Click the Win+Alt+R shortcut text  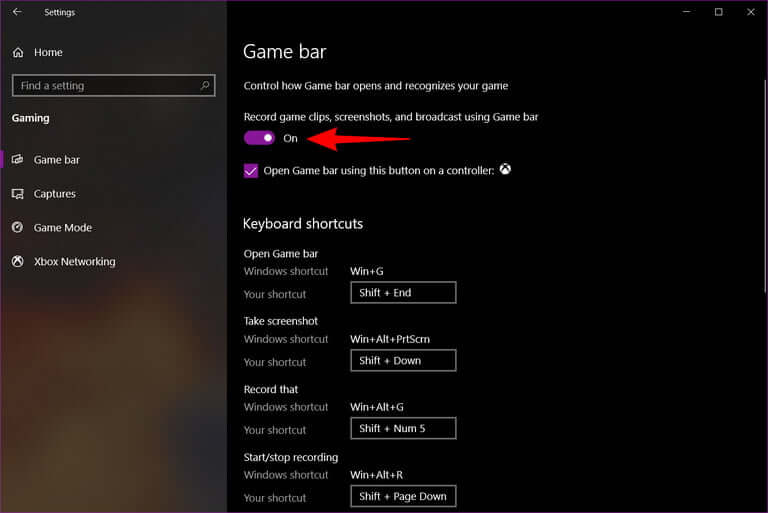377,475
